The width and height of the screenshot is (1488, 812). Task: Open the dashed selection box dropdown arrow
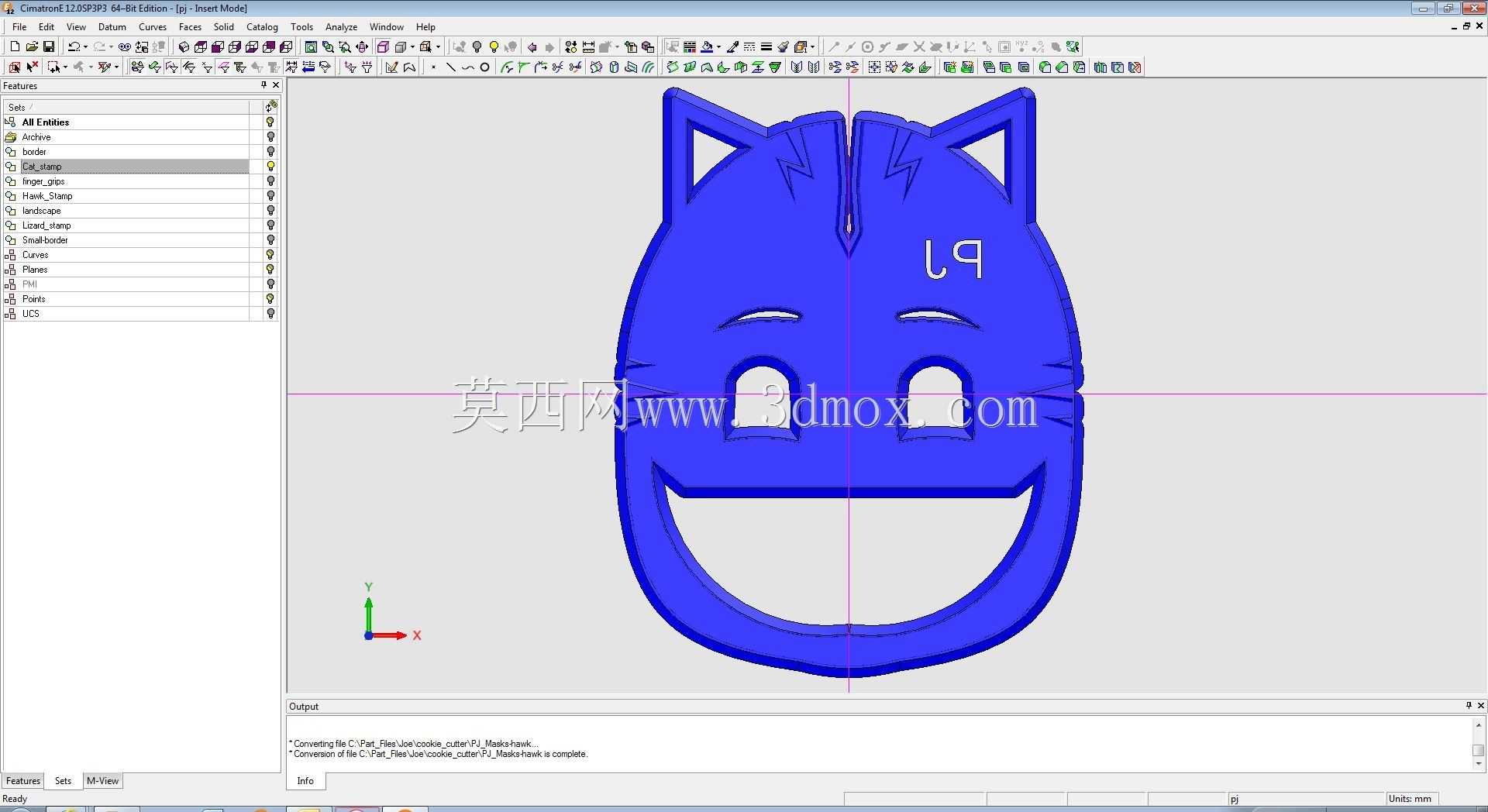click(x=65, y=67)
